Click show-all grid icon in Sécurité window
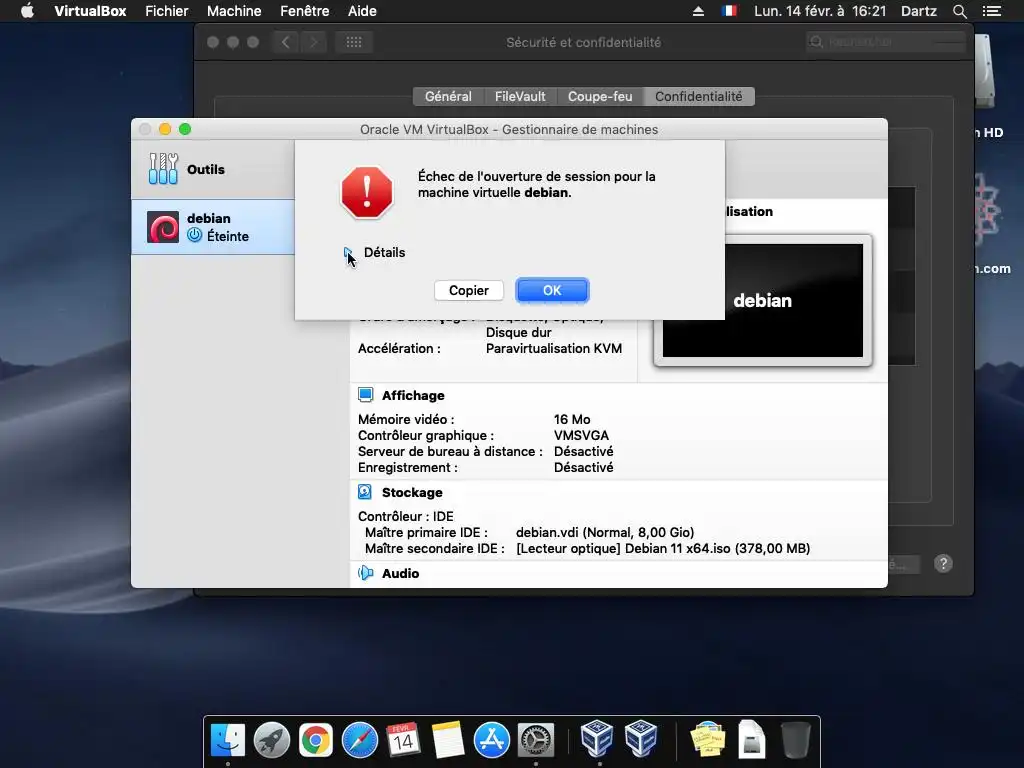The height and width of the screenshot is (768, 1024). click(x=354, y=42)
